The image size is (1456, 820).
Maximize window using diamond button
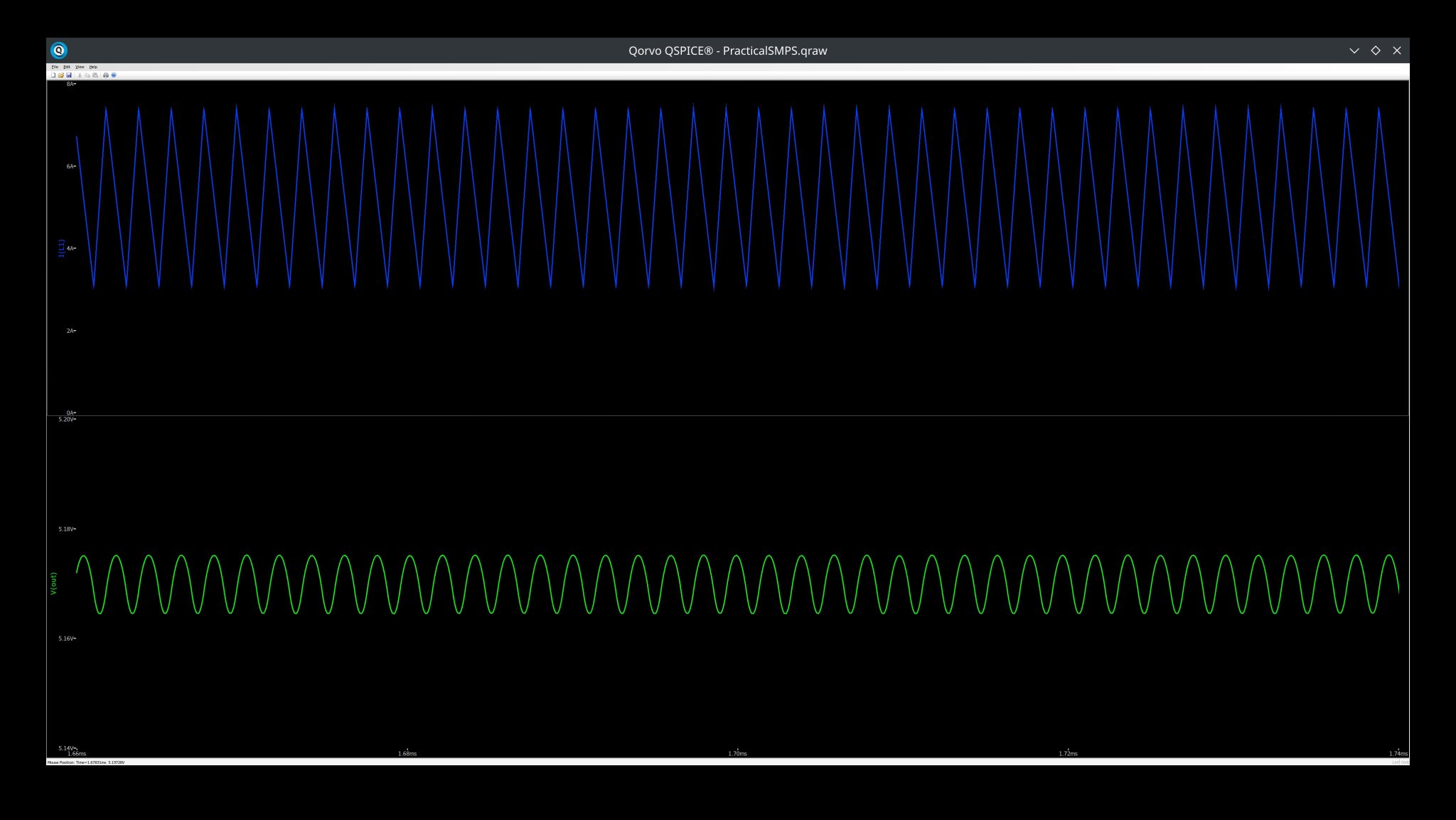tap(1375, 50)
